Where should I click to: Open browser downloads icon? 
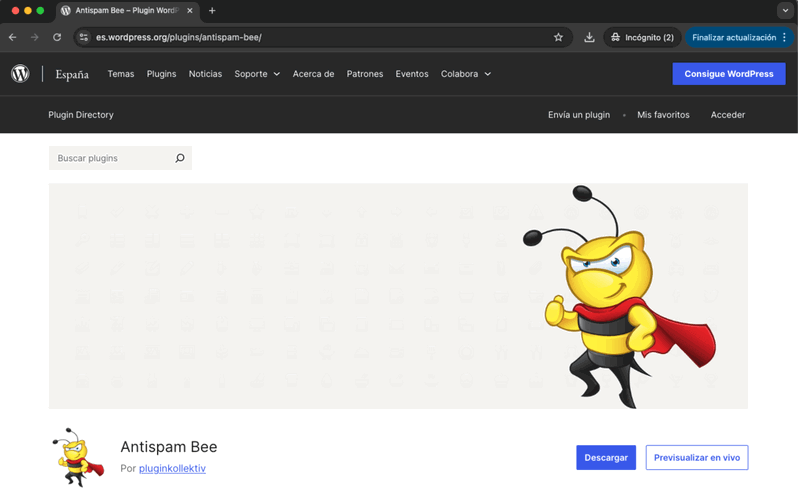(x=589, y=37)
